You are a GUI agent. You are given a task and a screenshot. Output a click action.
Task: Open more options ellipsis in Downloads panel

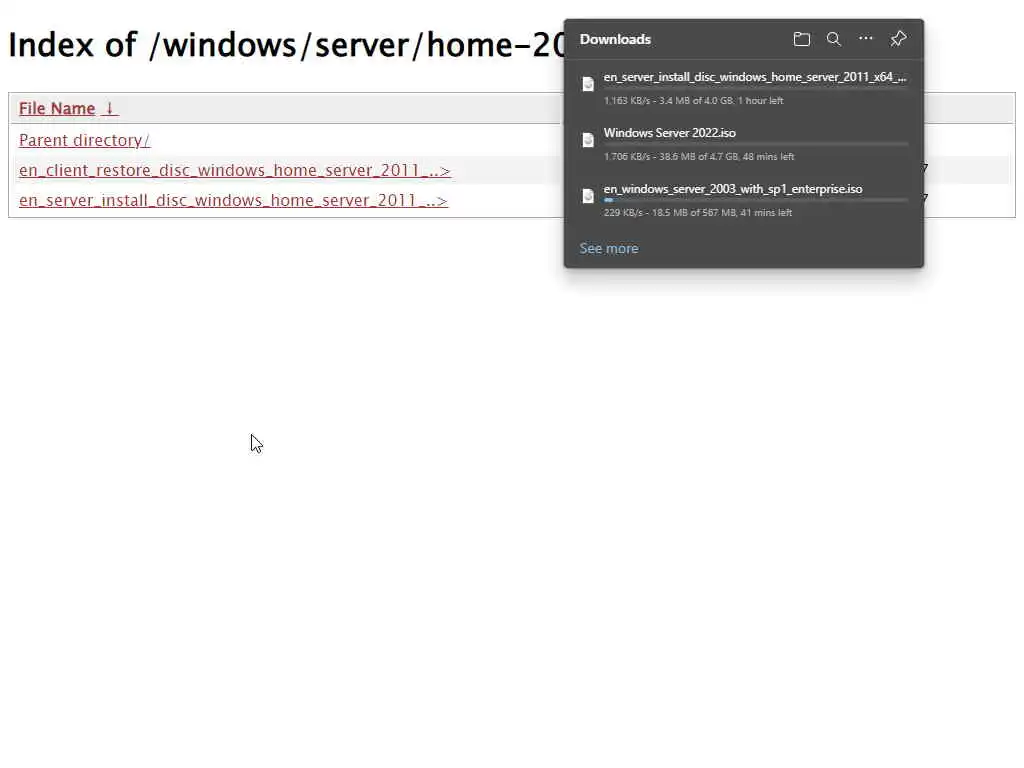[865, 39]
